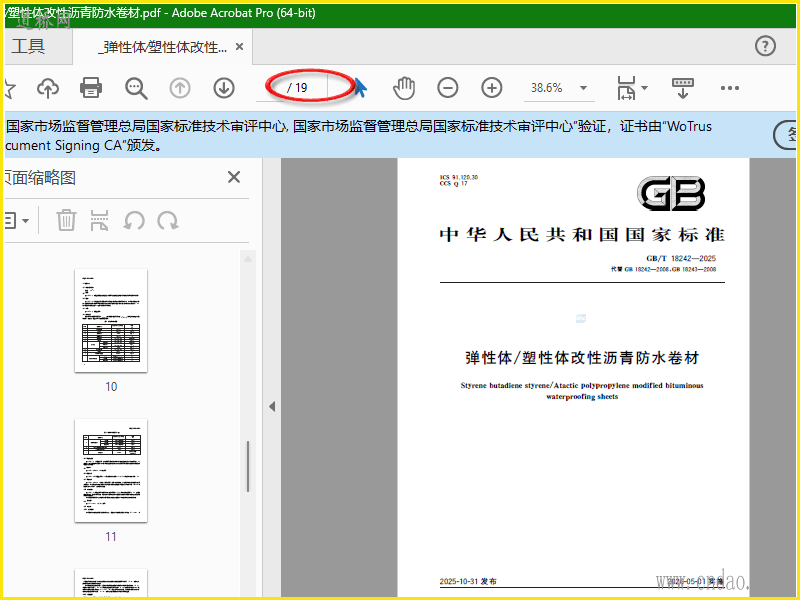Click the 页面缩略图 panel title
Screen dimensions: 800x600
(x=41, y=178)
